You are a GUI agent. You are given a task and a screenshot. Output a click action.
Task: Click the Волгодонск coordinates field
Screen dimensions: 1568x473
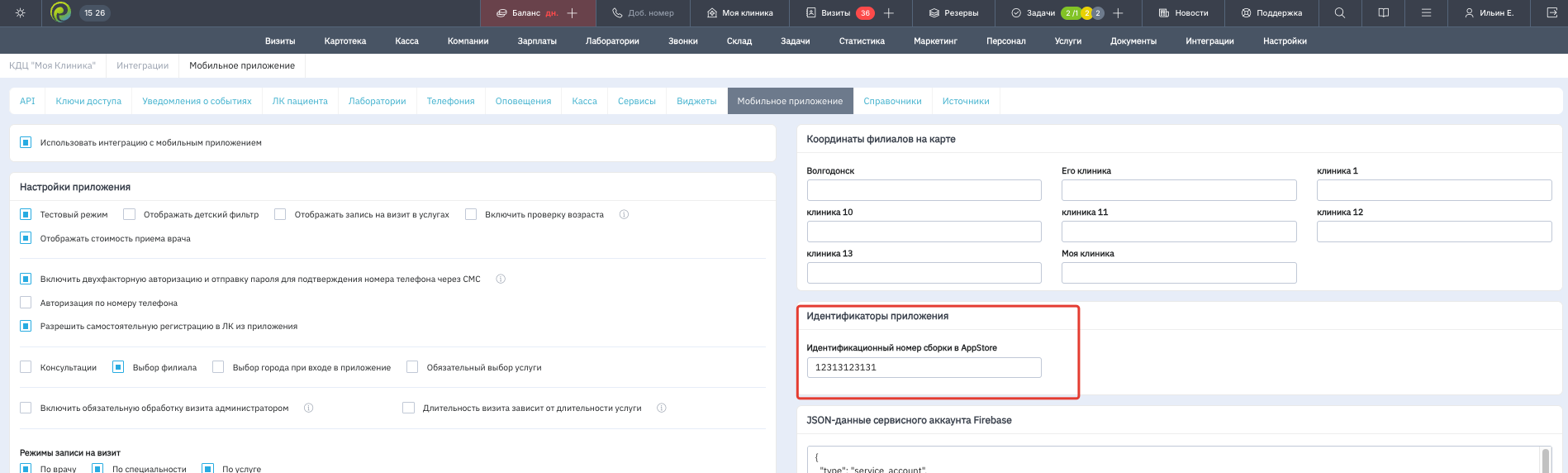tap(924, 190)
